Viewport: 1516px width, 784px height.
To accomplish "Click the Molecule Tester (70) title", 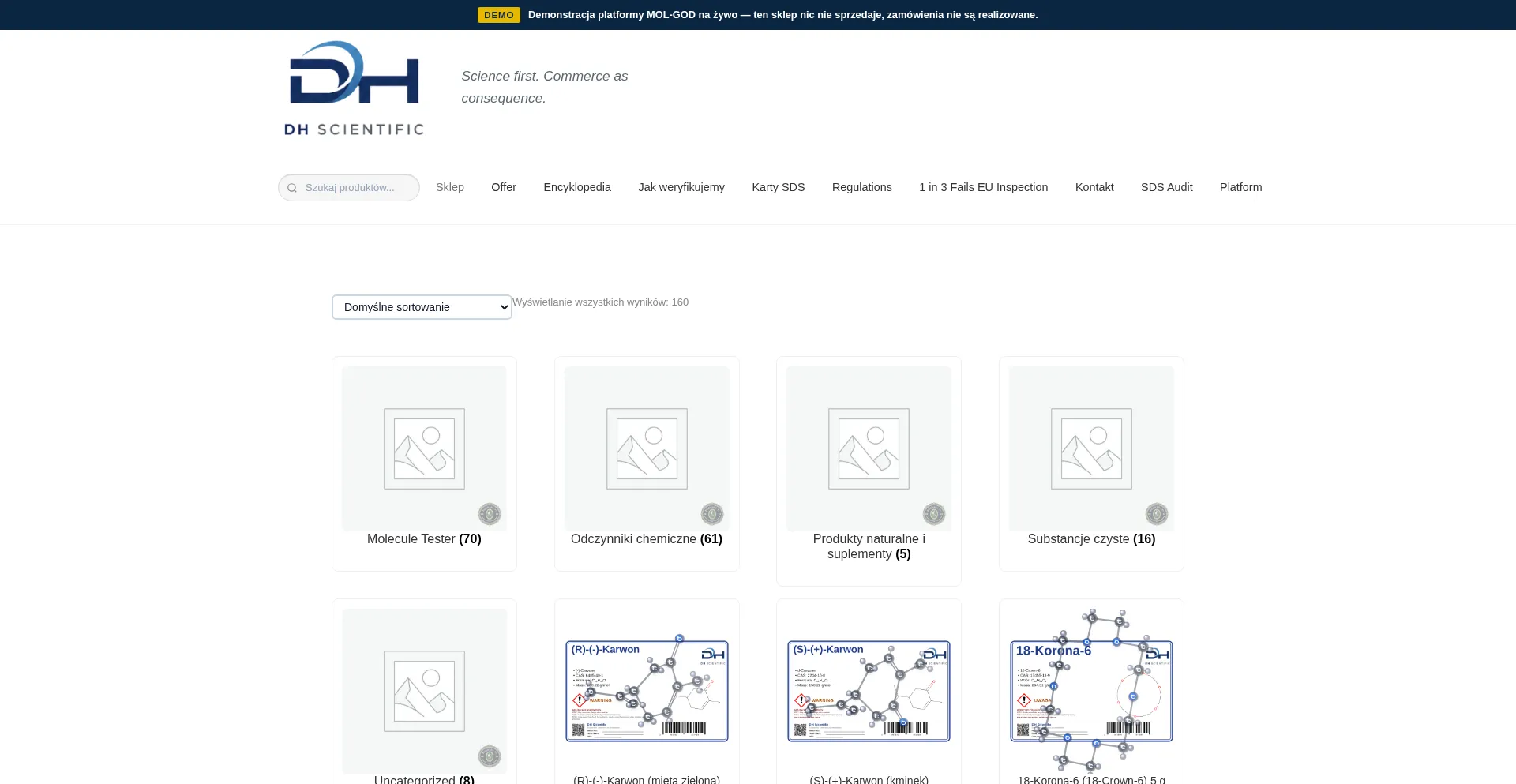I will point(424,538).
